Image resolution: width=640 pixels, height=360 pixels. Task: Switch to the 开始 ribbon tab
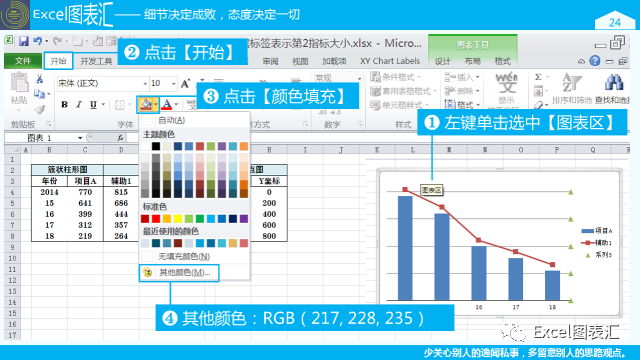(x=58, y=61)
